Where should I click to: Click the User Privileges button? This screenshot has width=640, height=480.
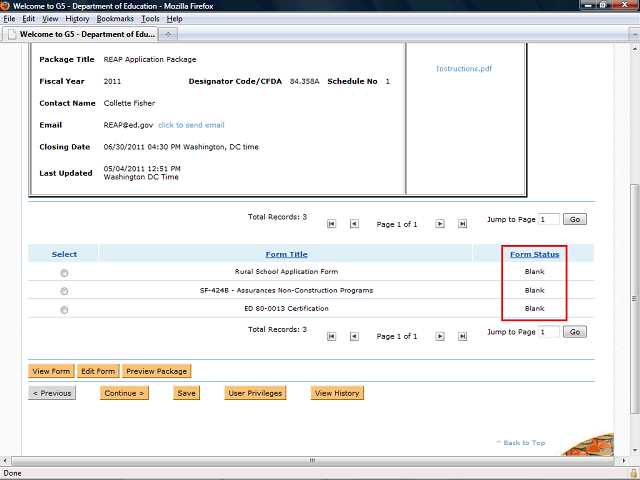255,393
